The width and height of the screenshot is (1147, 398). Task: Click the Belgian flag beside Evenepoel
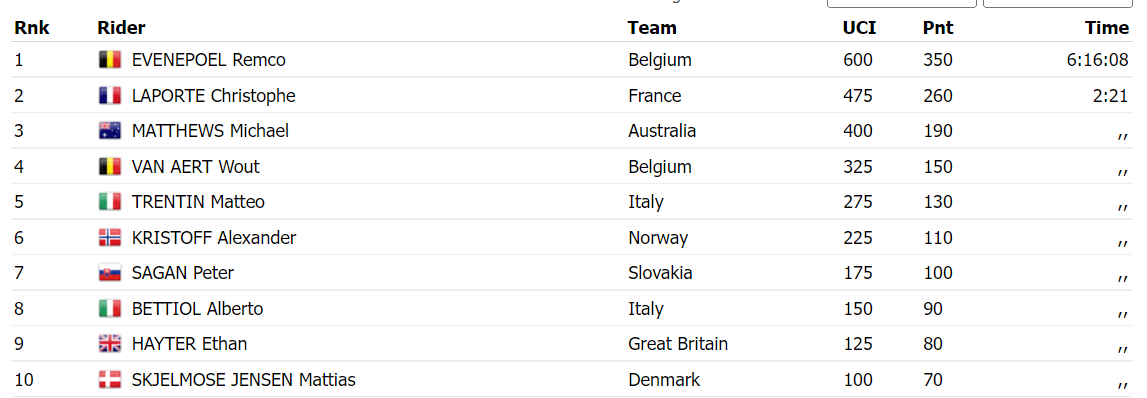click(109, 60)
